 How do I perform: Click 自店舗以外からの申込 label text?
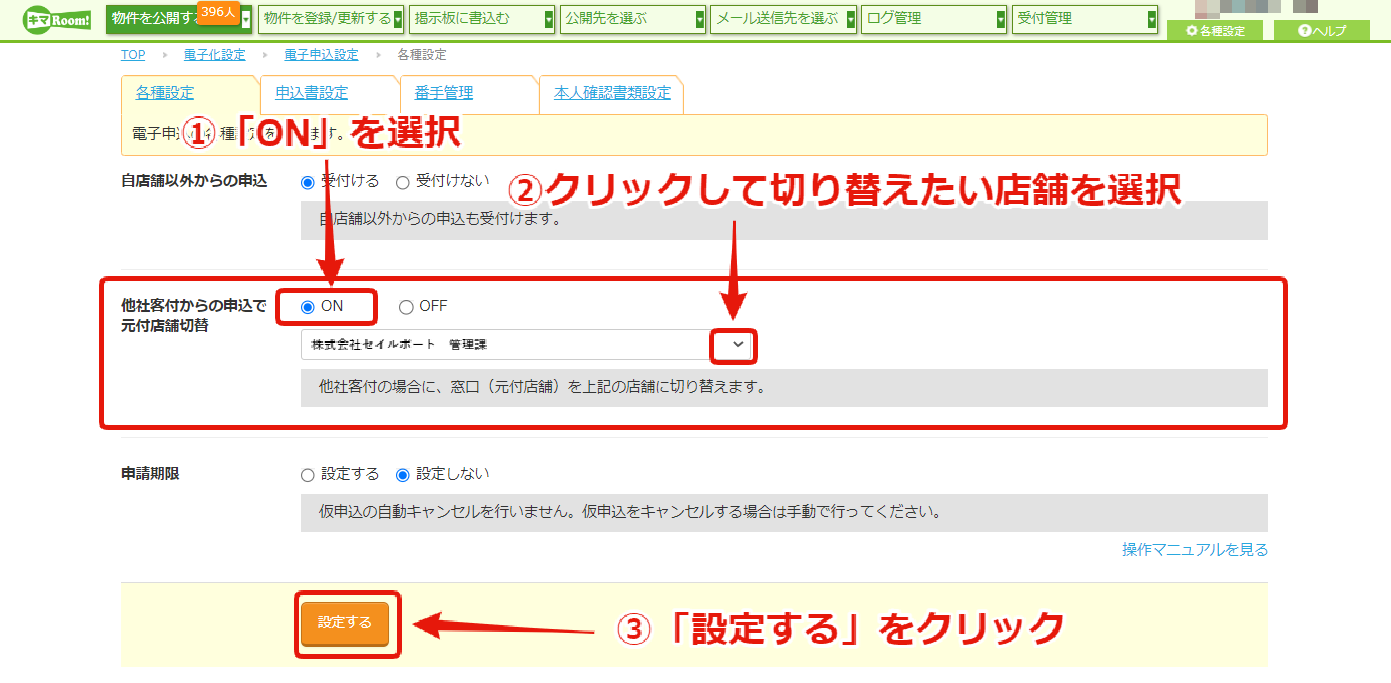[x=194, y=182]
